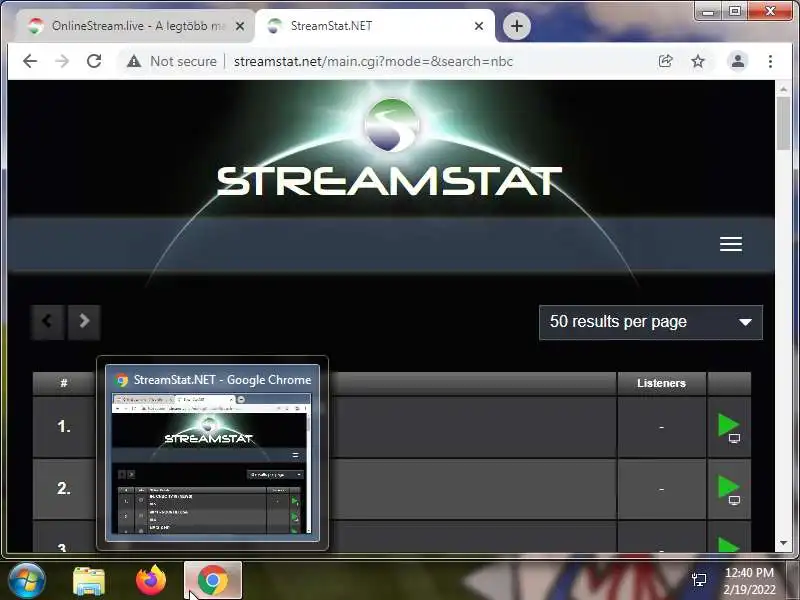Share this page via share icon

point(665,61)
